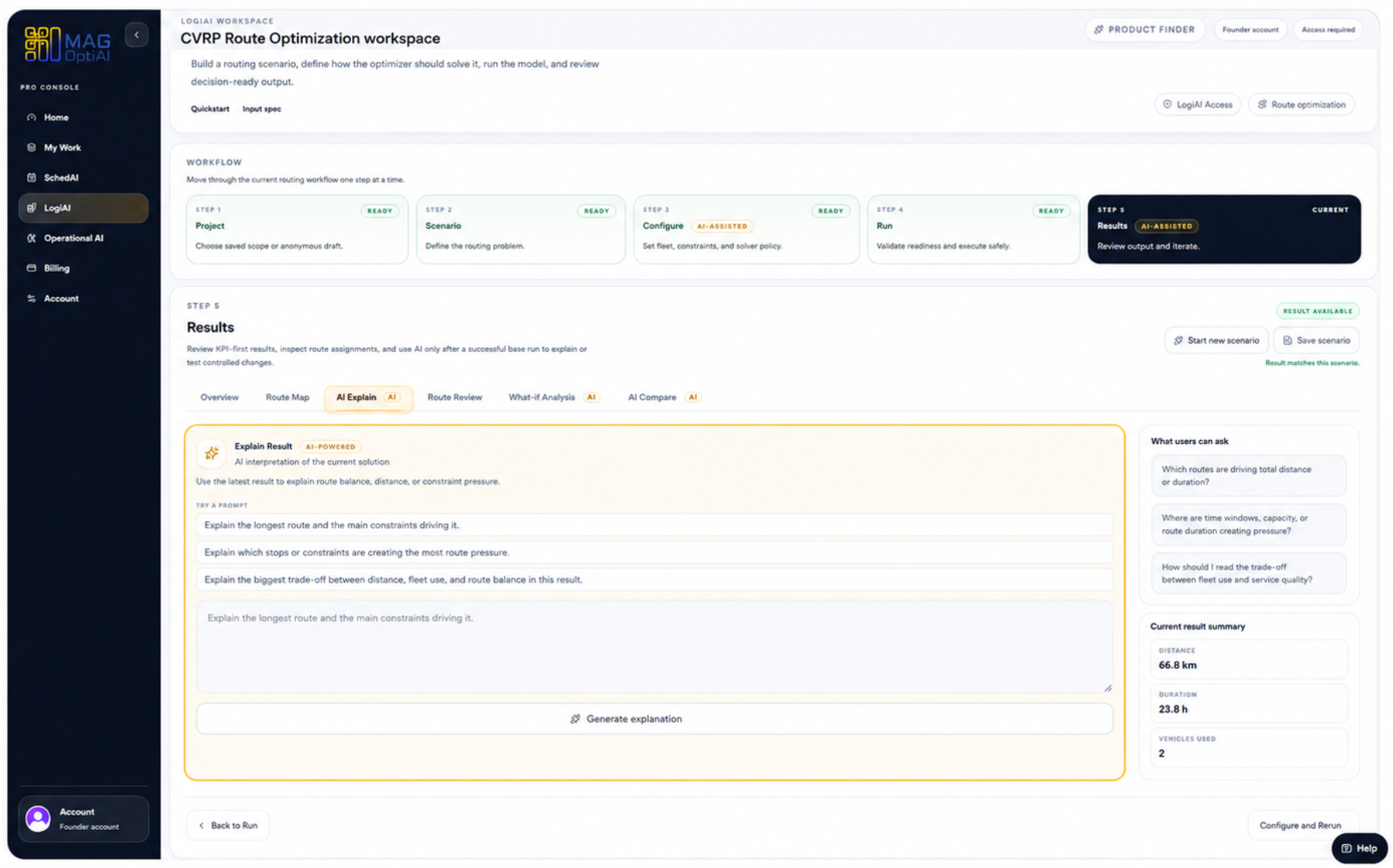Select the Step 5 Results card

click(1224, 229)
